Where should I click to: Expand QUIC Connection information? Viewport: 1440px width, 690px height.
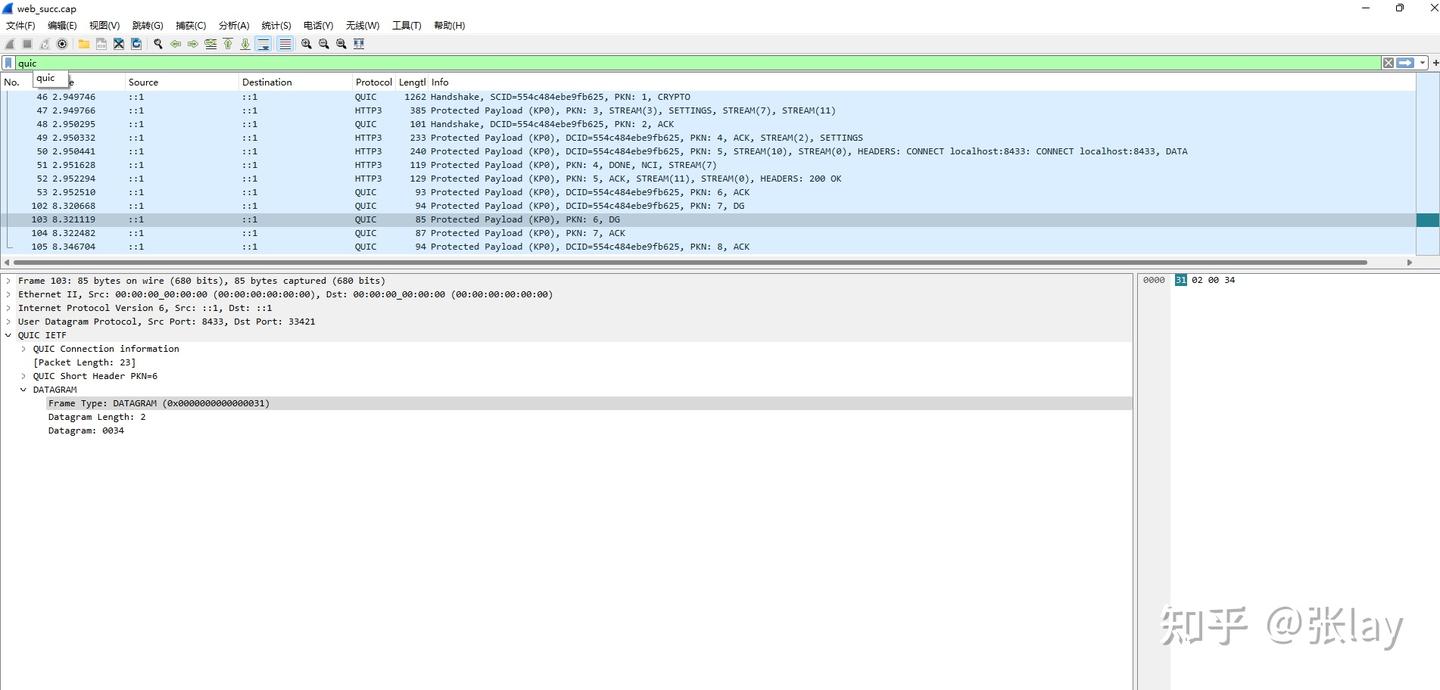23,349
